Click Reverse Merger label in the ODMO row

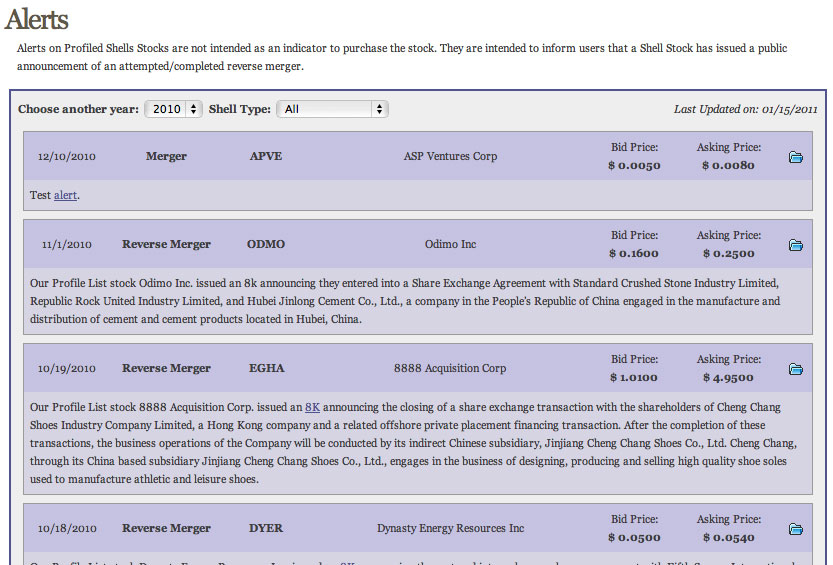pos(166,244)
